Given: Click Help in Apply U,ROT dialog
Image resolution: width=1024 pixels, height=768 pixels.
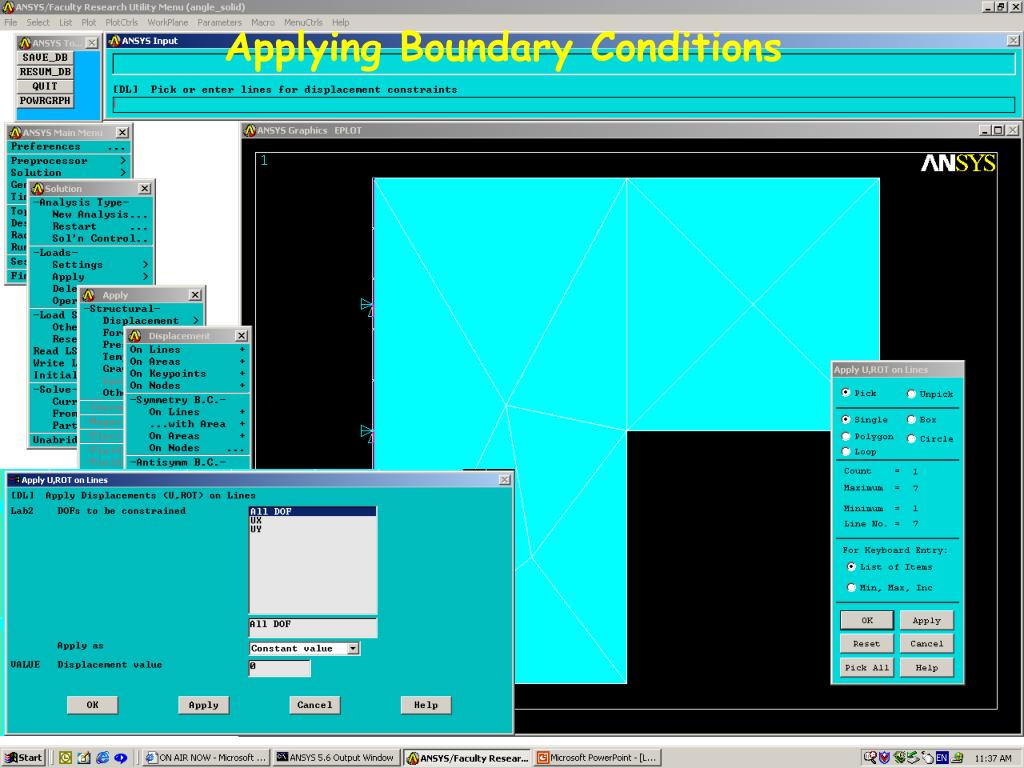Looking at the screenshot, I should [x=425, y=705].
